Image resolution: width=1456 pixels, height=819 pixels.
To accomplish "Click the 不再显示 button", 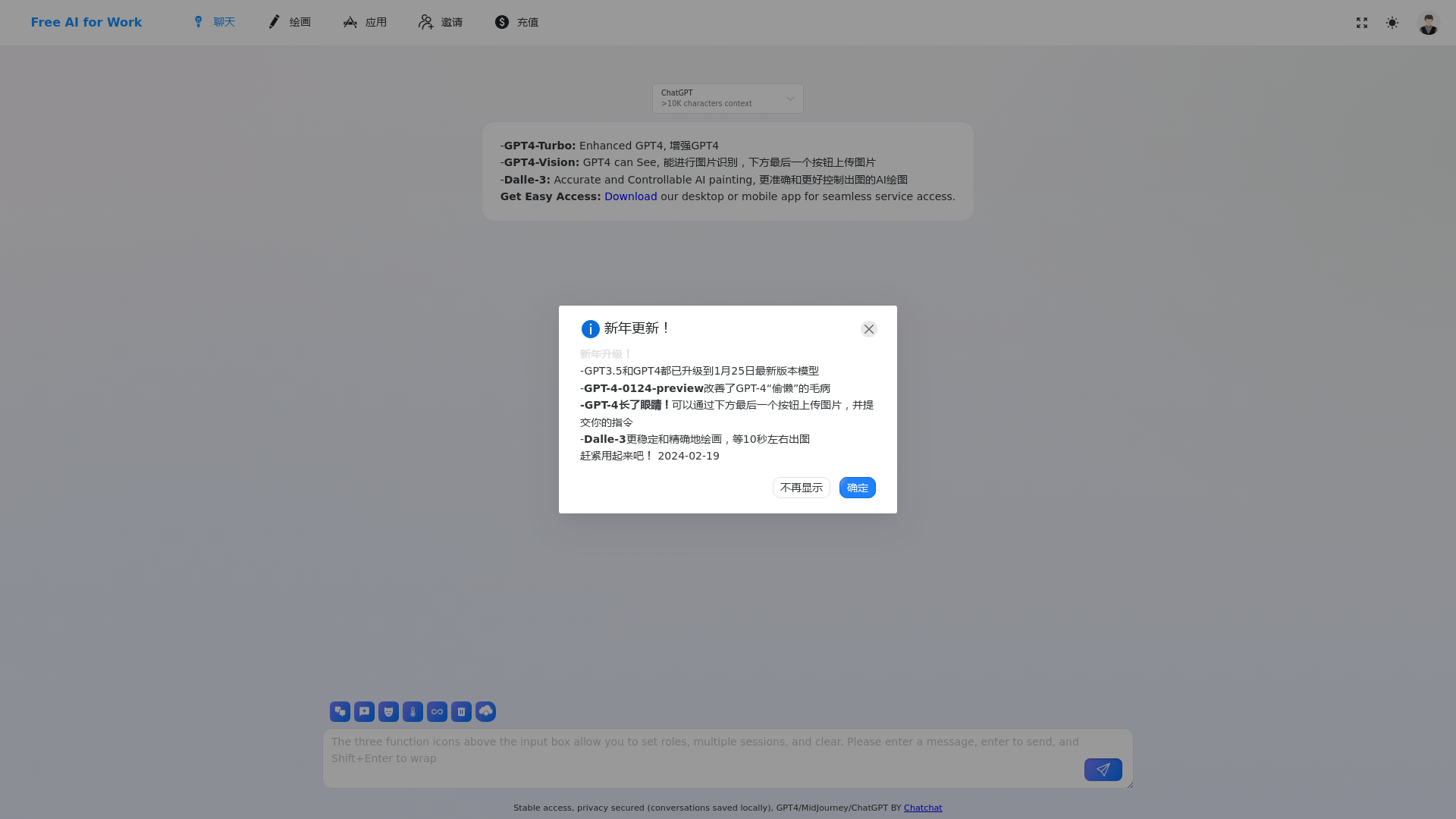I will (x=802, y=488).
